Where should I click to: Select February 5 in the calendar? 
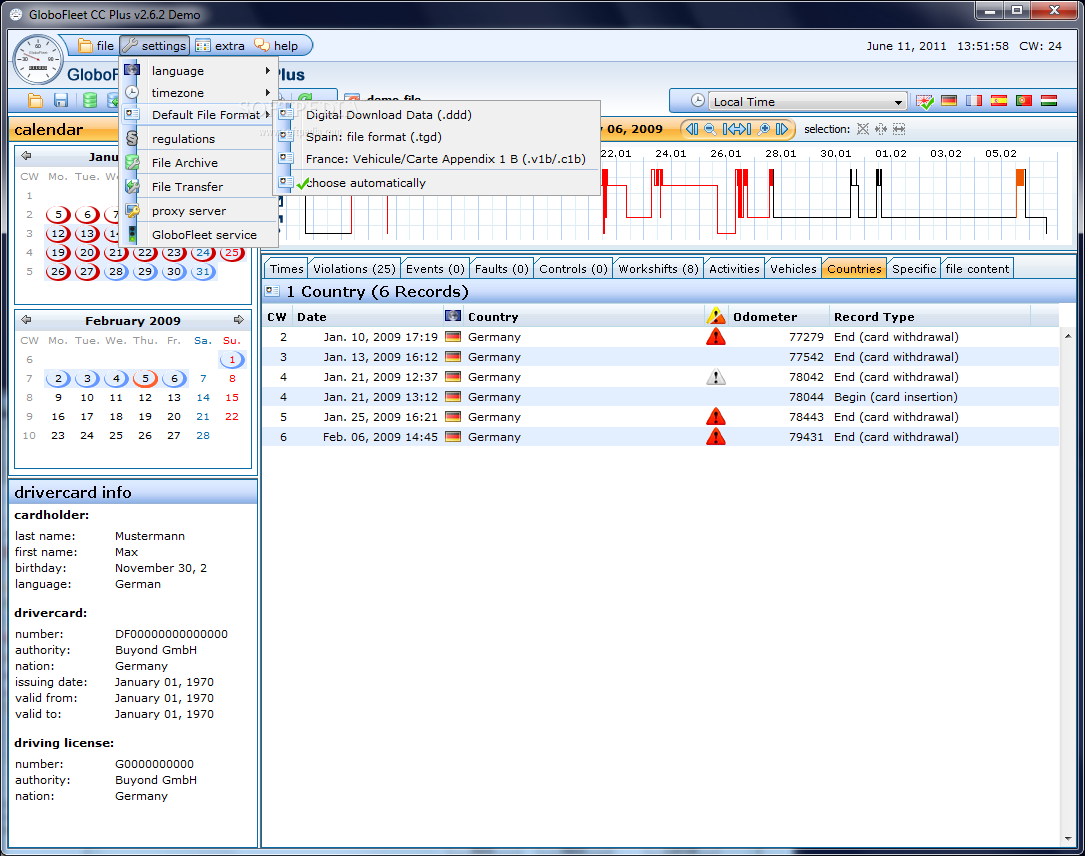click(145, 379)
